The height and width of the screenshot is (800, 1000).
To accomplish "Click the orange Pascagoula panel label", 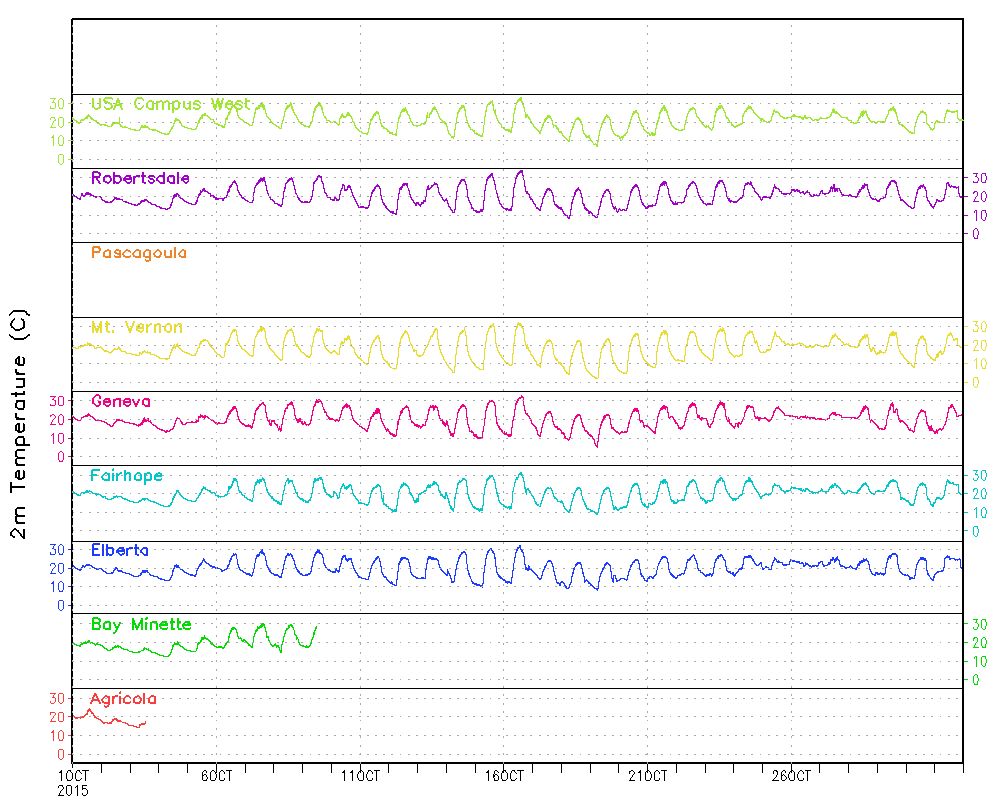I will 138,253.
